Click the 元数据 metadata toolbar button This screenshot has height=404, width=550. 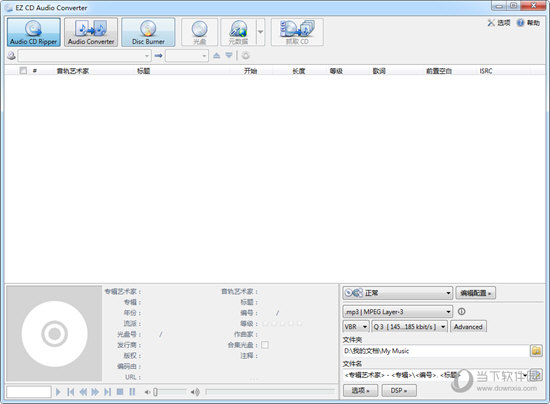click(239, 32)
